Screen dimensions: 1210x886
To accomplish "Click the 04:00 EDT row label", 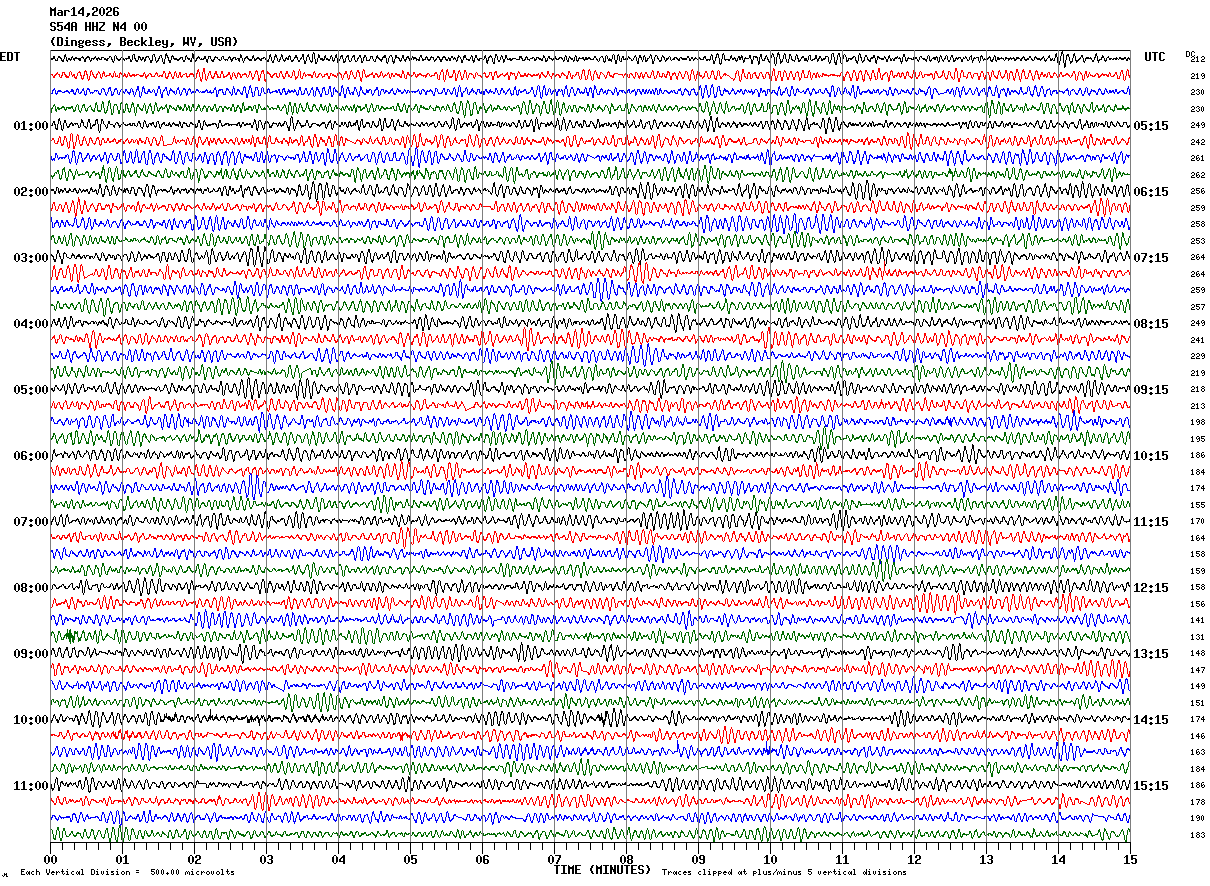I will [x=31, y=324].
